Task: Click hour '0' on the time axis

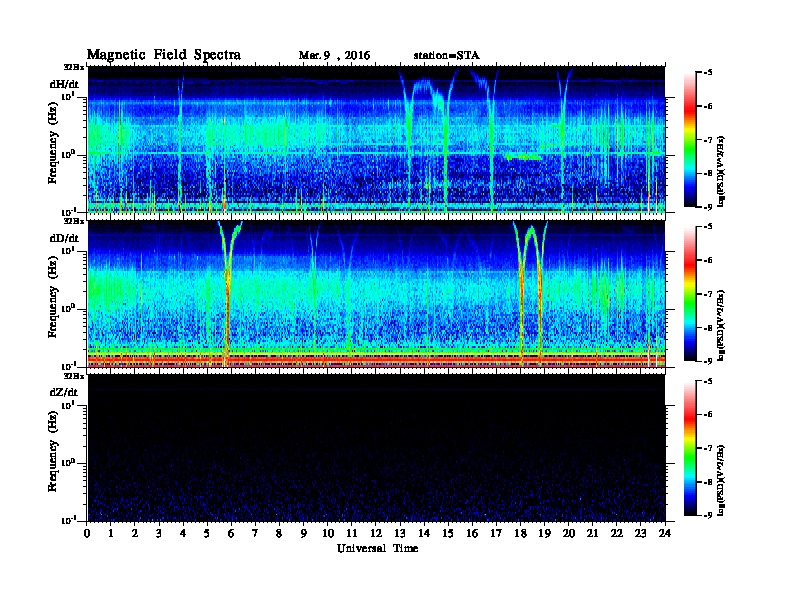Action: (87, 533)
